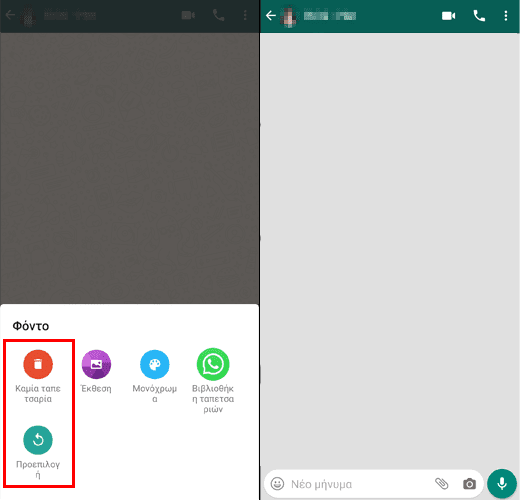
Task: Start a video call in right chat
Action: point(448,16)
